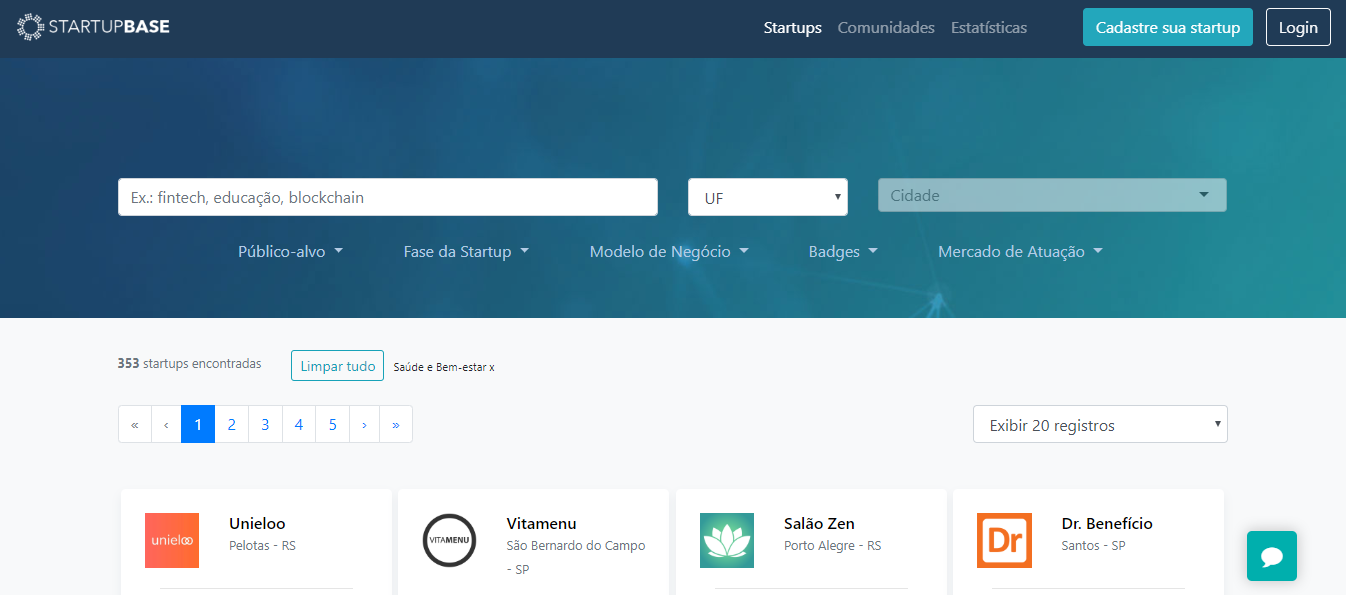Expand the Fase da Startup filter
Image resolution: width=1346 pixels, height=595 pixels.
(466, 251)
